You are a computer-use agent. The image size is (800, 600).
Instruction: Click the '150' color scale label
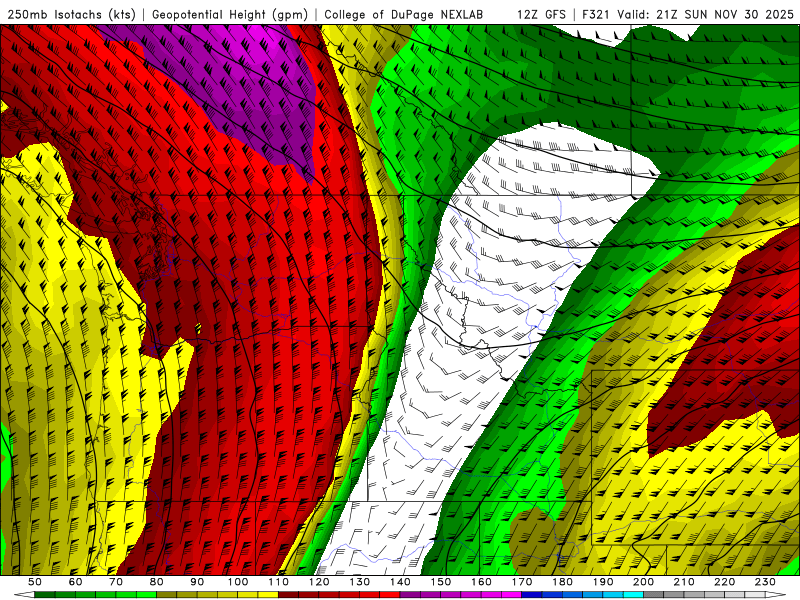[441, 582]
